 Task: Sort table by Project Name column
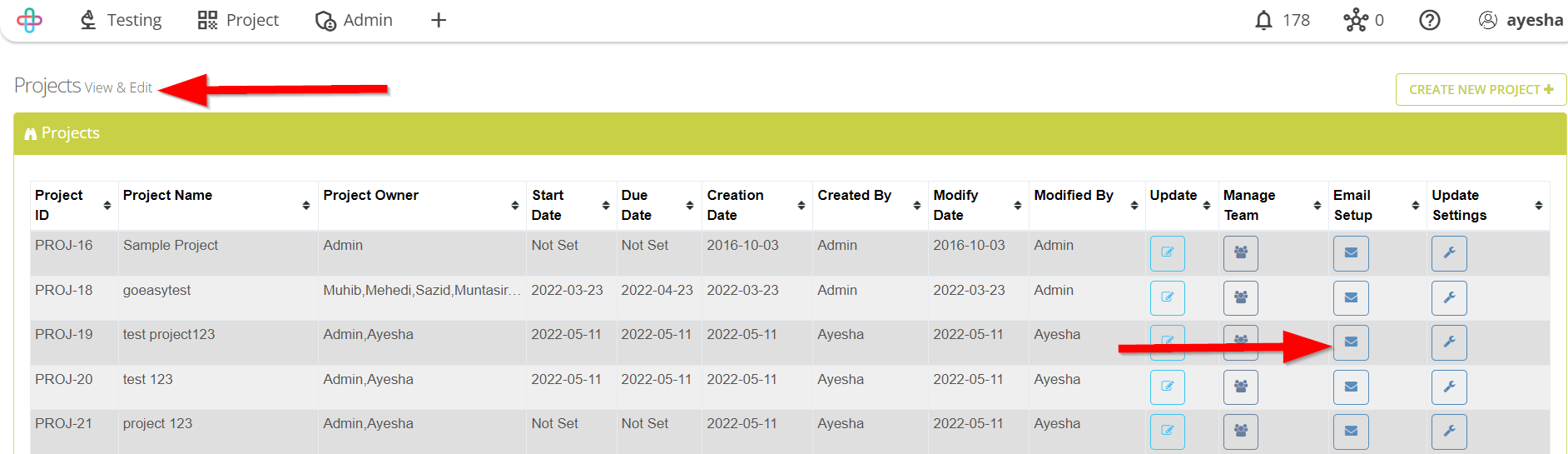(x=218, y=205)
